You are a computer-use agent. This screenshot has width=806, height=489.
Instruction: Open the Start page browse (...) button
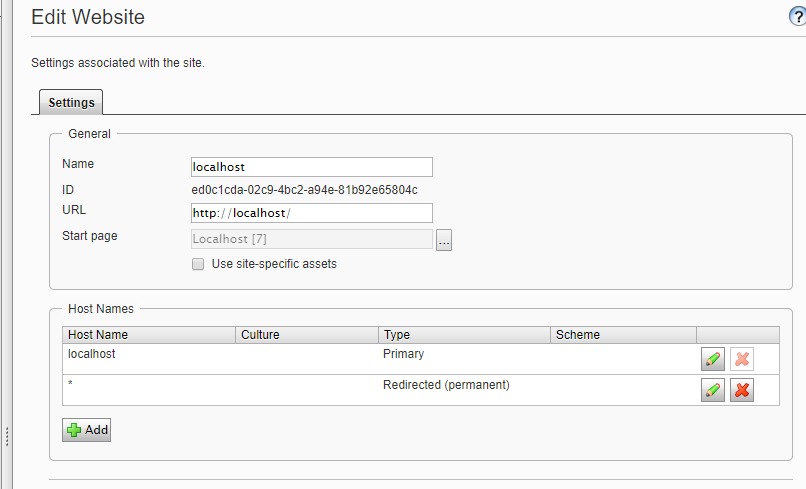[x=444, y=240]
